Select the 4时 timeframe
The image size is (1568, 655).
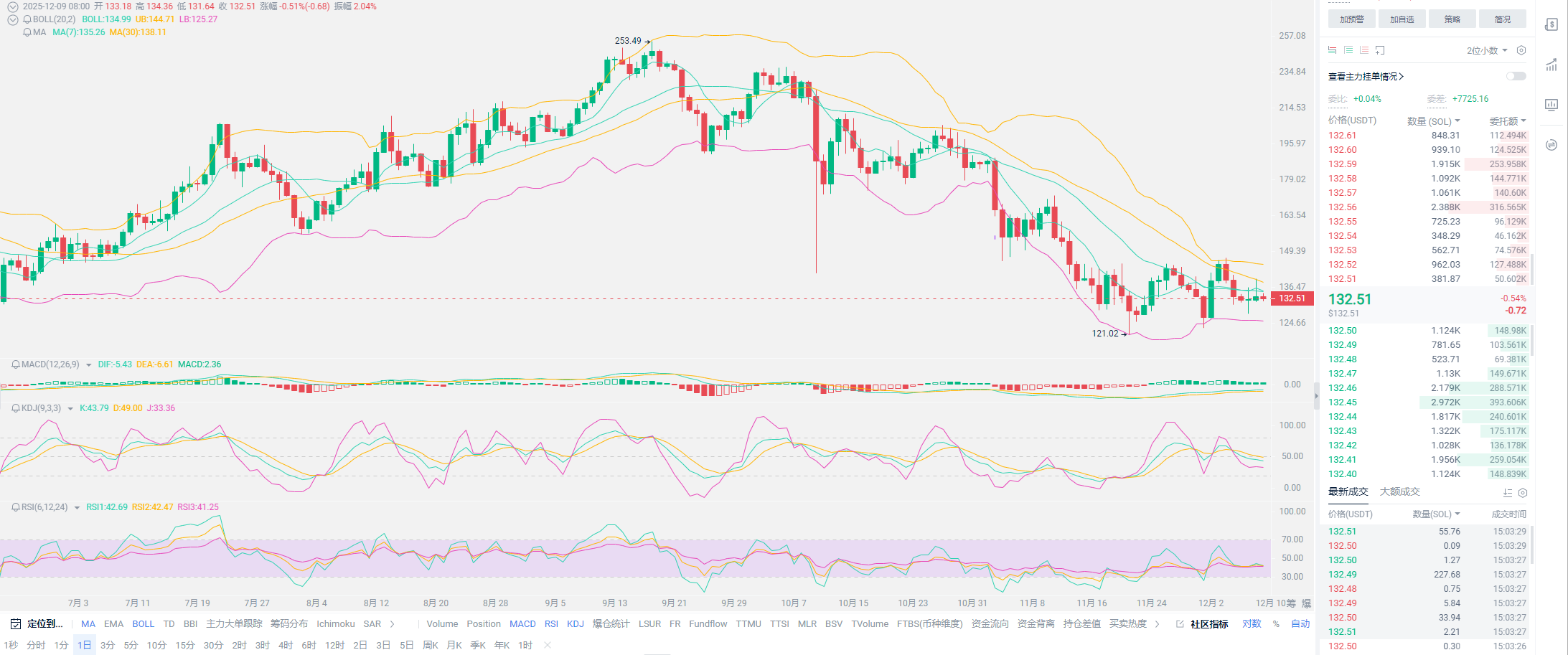click(286, 645)
